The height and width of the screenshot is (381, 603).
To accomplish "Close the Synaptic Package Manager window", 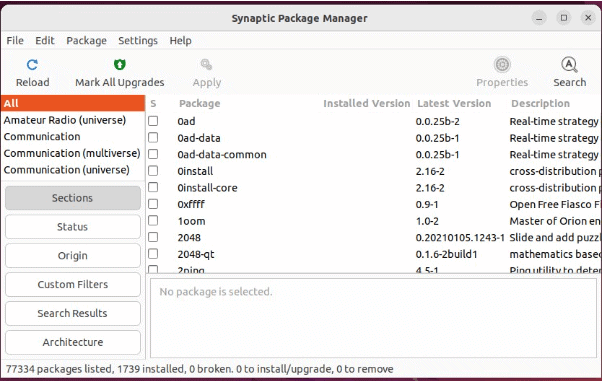I will [588, 18].
